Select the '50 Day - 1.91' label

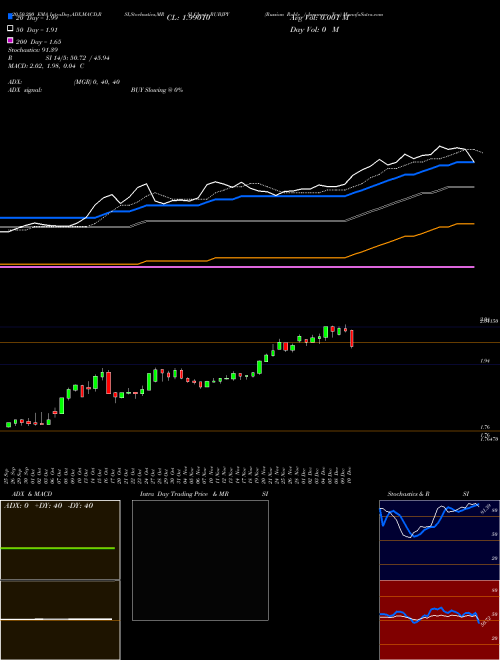(x=37, y=30)
